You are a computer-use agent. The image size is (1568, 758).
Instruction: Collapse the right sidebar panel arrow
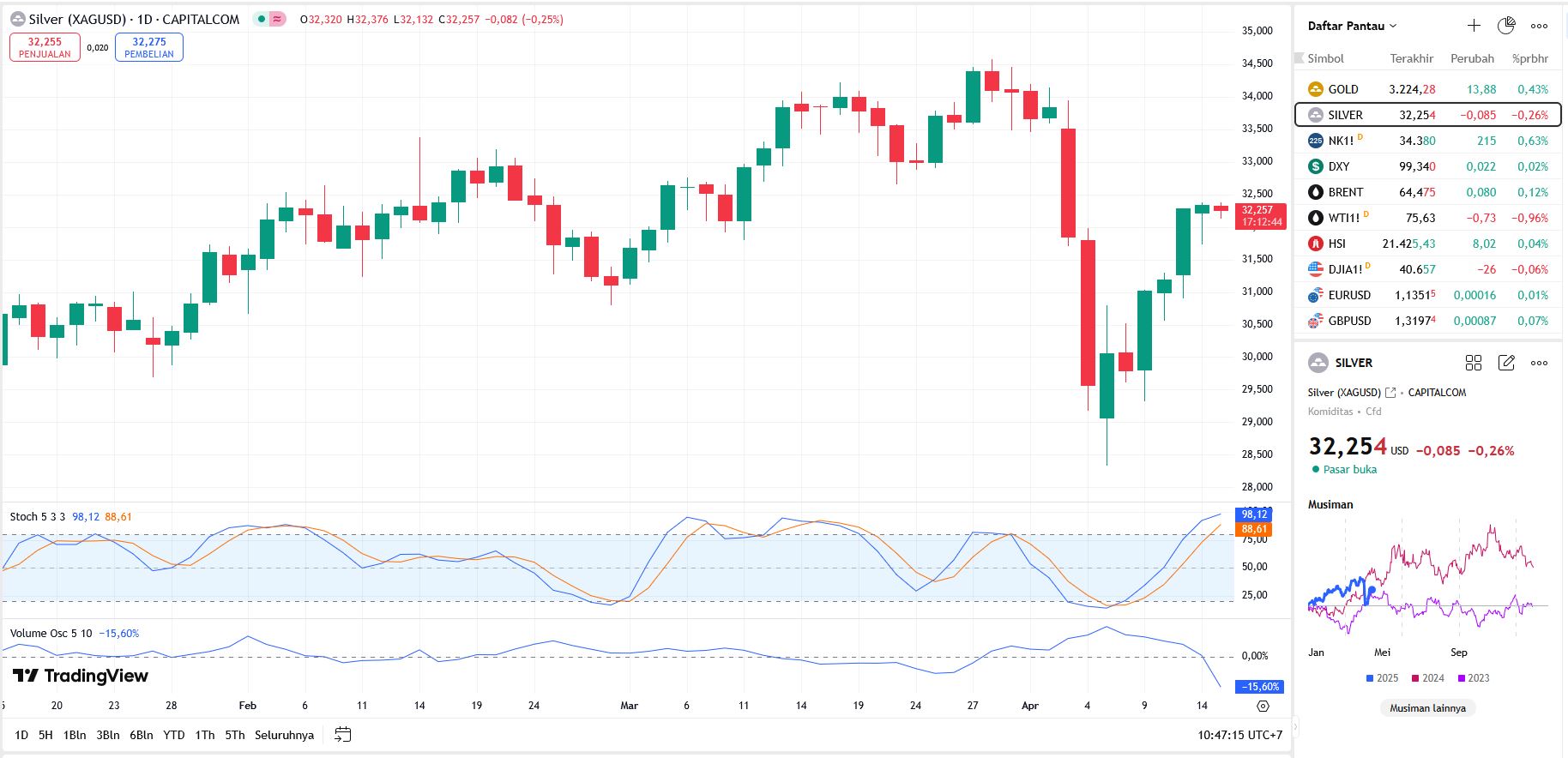1296,727
